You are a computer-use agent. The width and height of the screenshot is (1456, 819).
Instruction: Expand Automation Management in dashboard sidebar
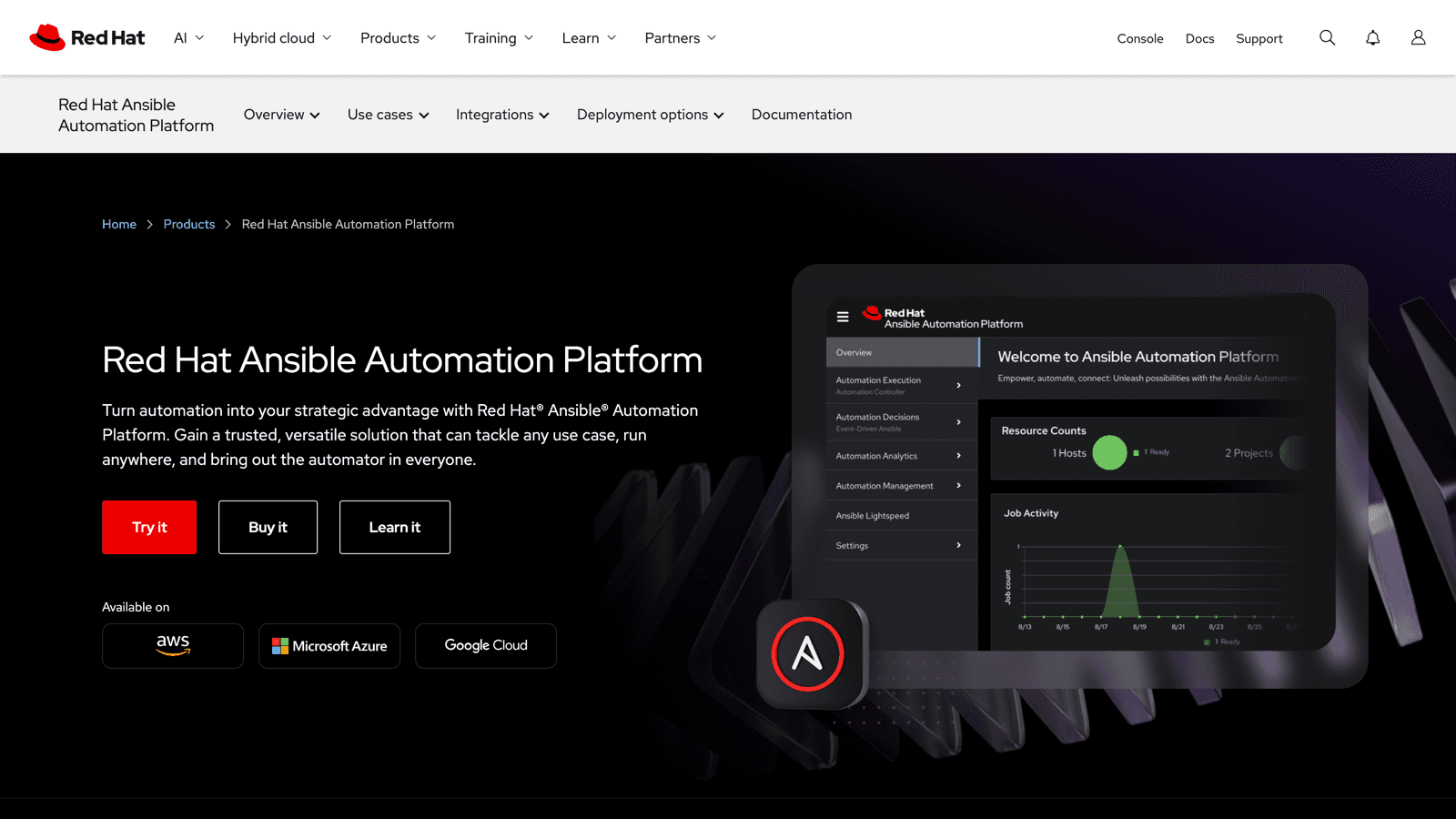tap(902, 486)
